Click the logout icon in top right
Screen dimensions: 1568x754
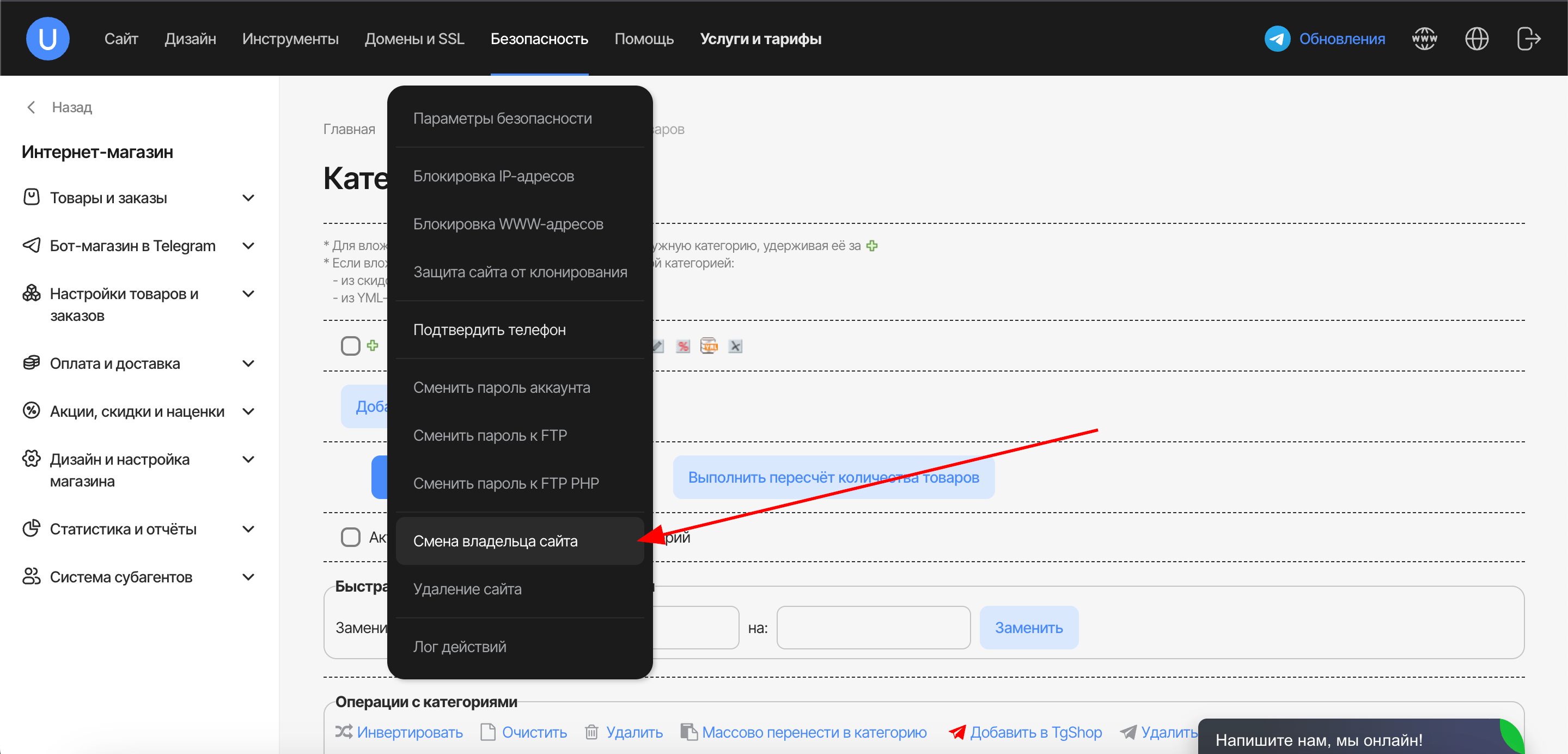click(x=1528, y=39)
